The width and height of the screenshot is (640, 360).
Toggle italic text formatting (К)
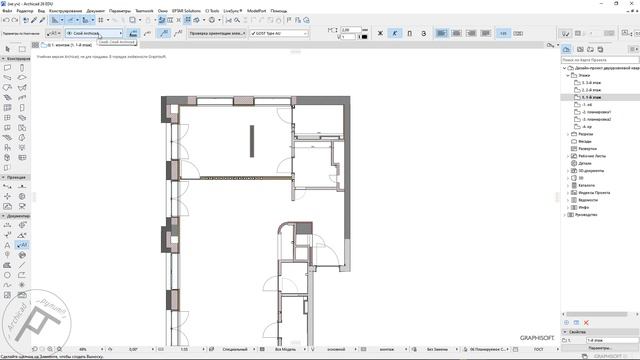click(x=395, y=33)
